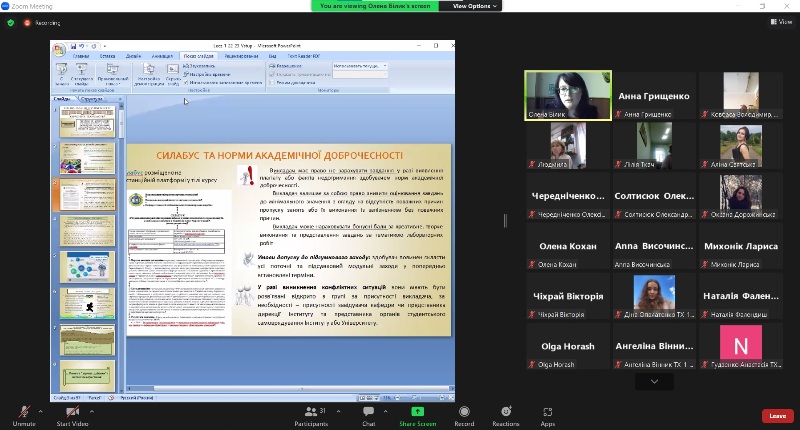The image size is (800, 430).
Task: Open the Reactions picker
Action: coord(505,411)
